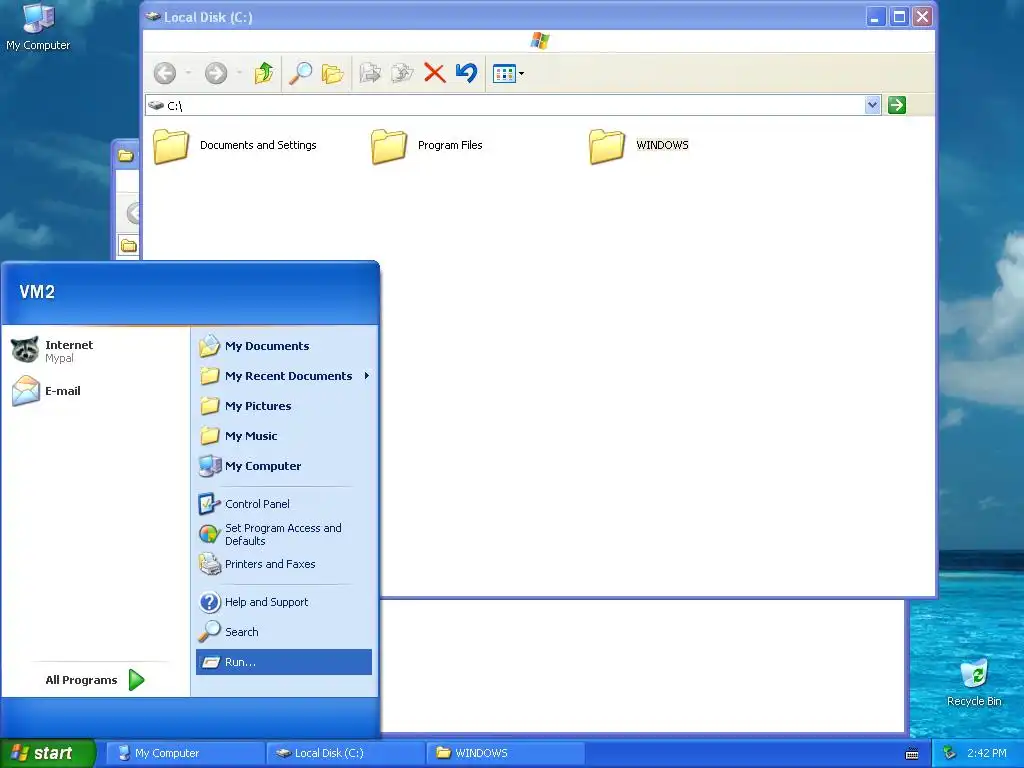Screen dimensions: 1024x768
Task: Click folder icon of the background window
Action: coord(125,155)
